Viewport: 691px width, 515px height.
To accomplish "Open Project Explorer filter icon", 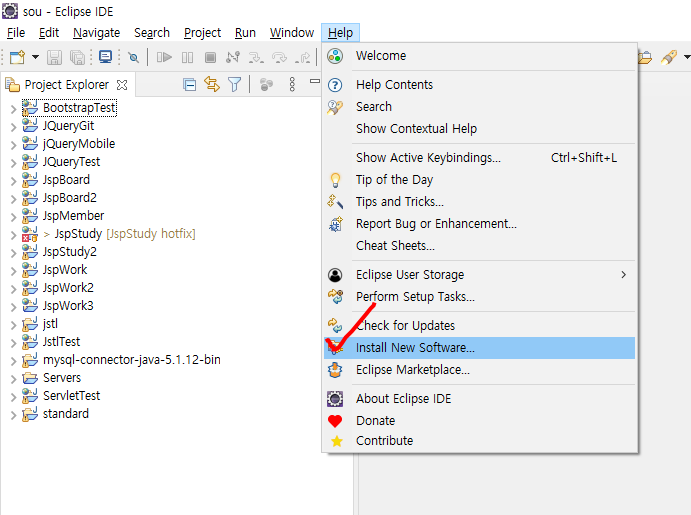I will (234, 84).
